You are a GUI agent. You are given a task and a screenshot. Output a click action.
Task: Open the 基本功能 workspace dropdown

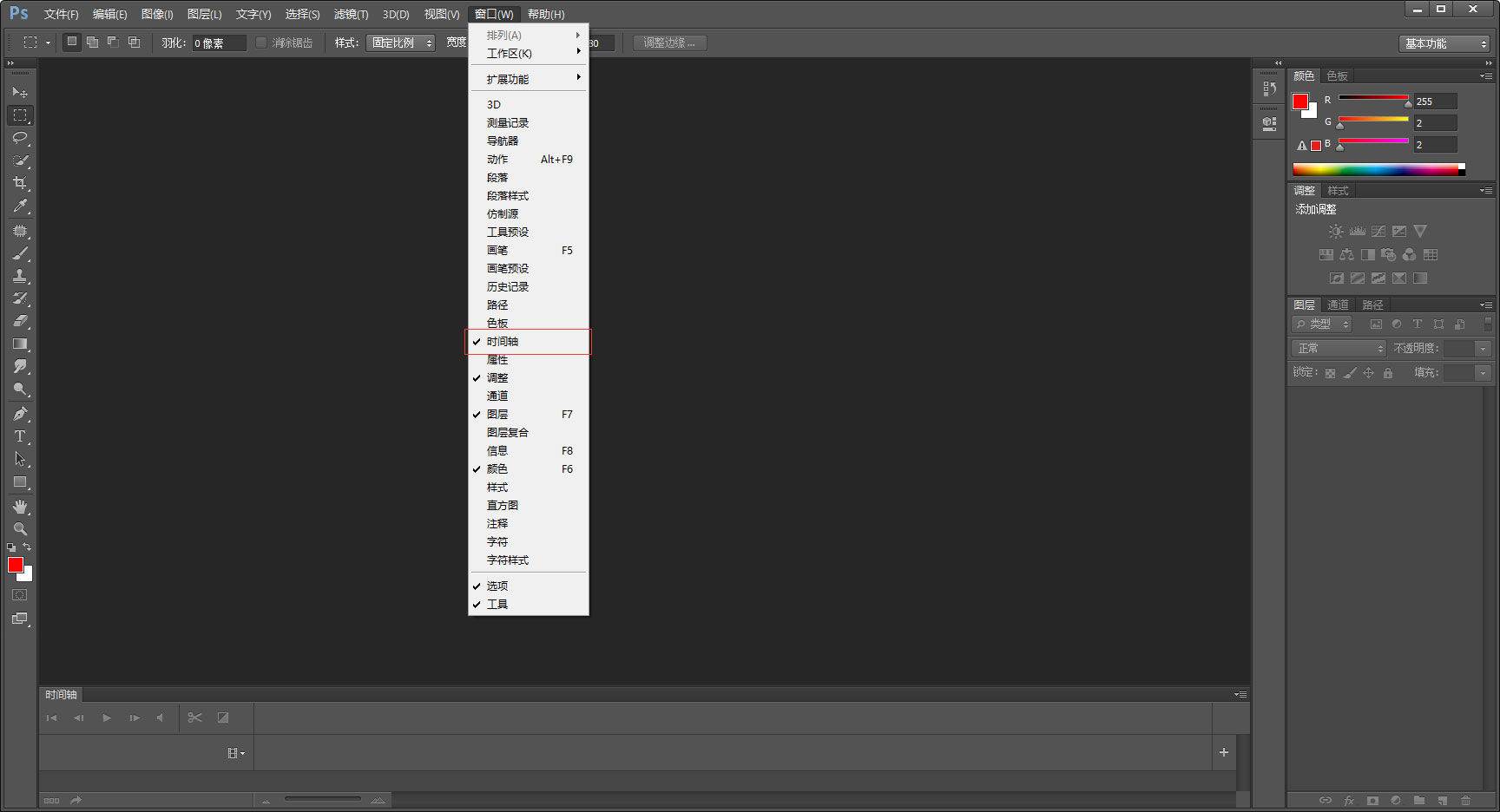coord(1444,43)
